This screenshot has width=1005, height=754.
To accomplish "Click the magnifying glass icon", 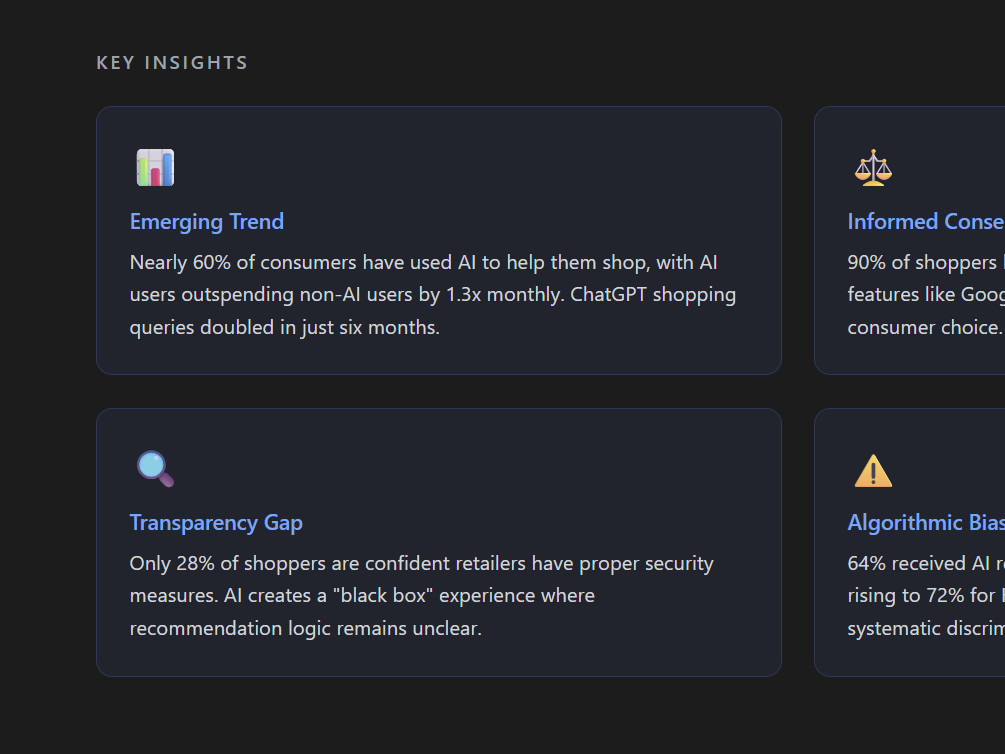I will [x=155, y=469].
